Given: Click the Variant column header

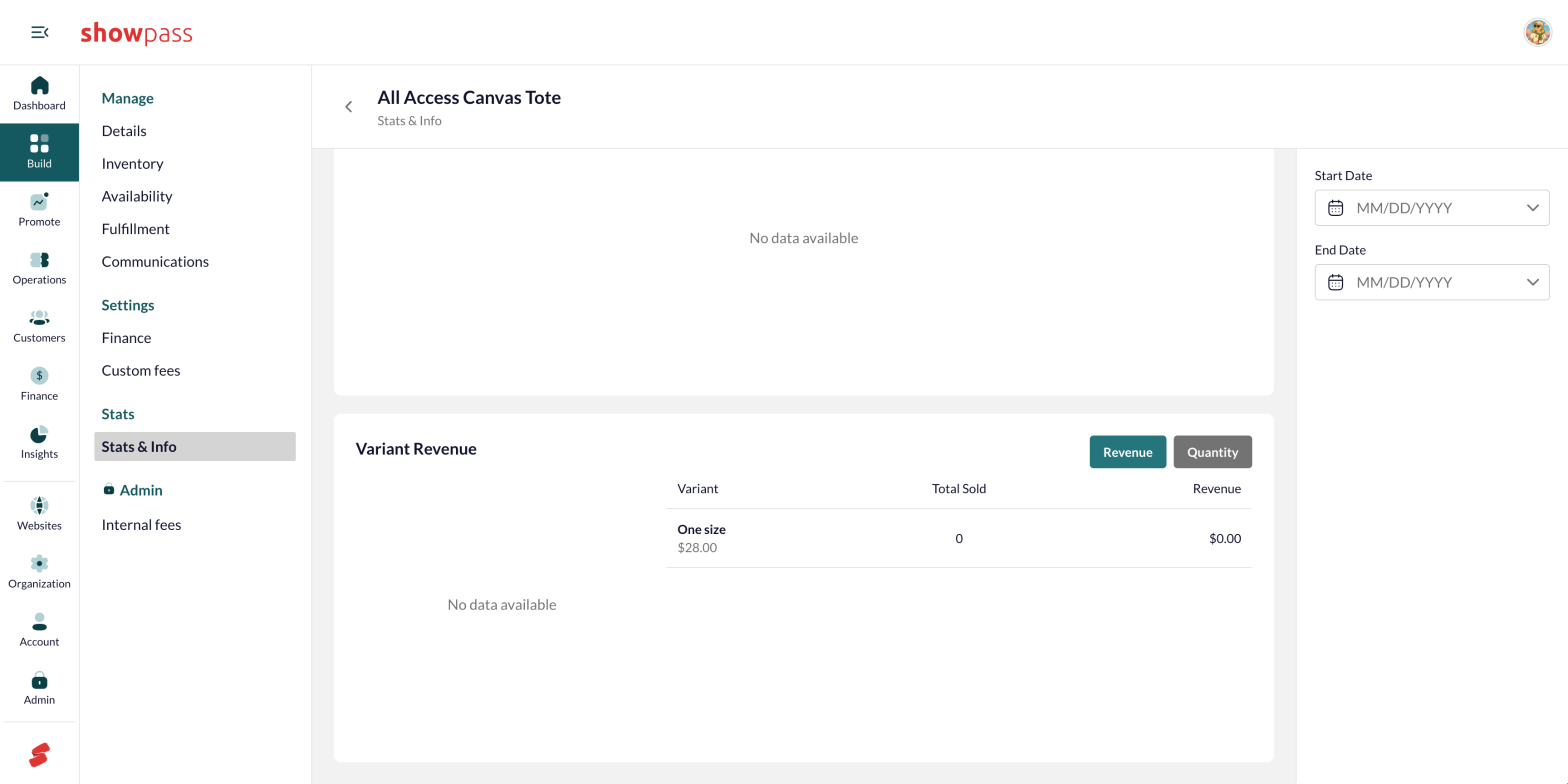Looking at the screenshot, I should (697, 489).
